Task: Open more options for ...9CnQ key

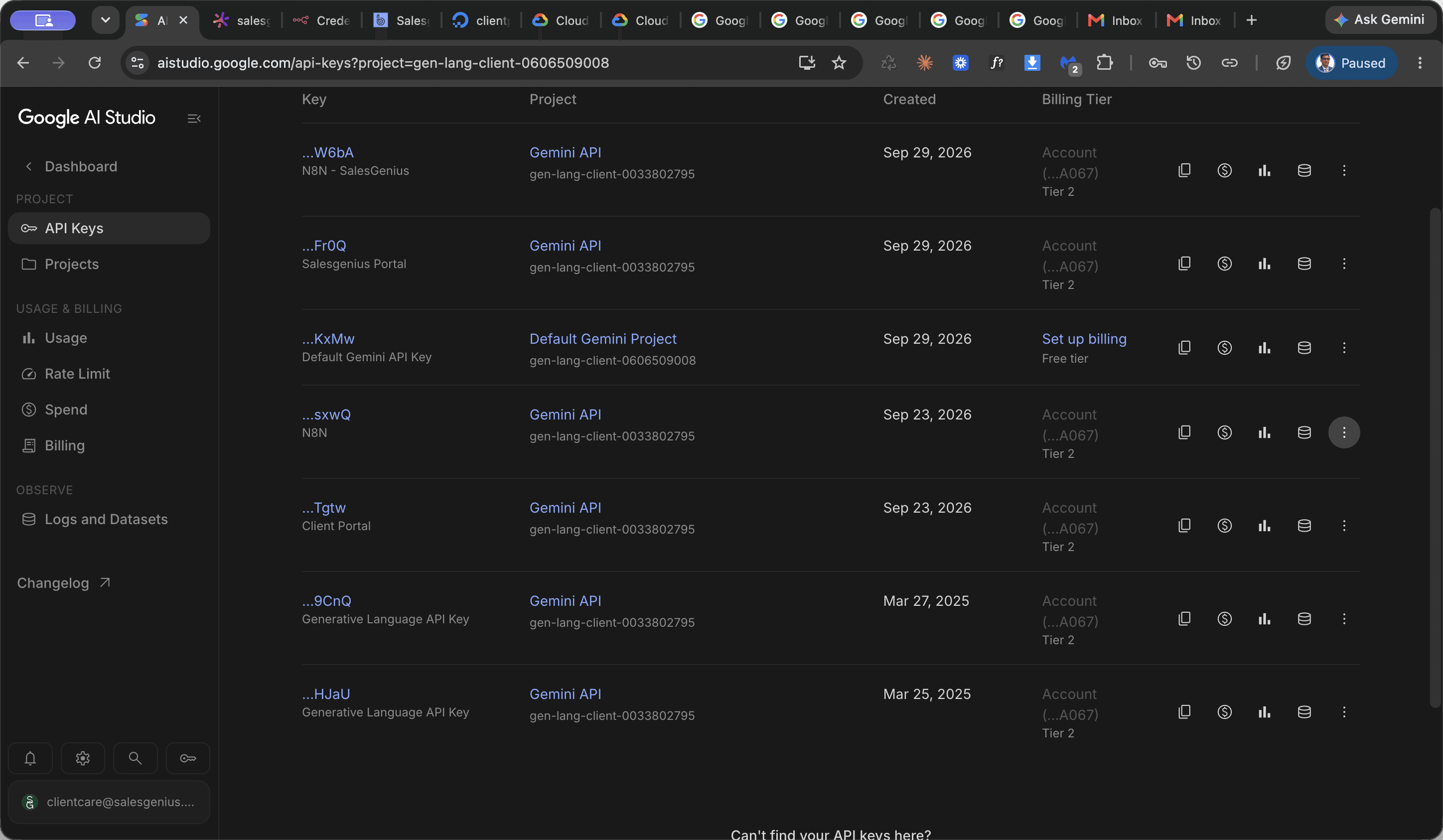Action: 1344,618
